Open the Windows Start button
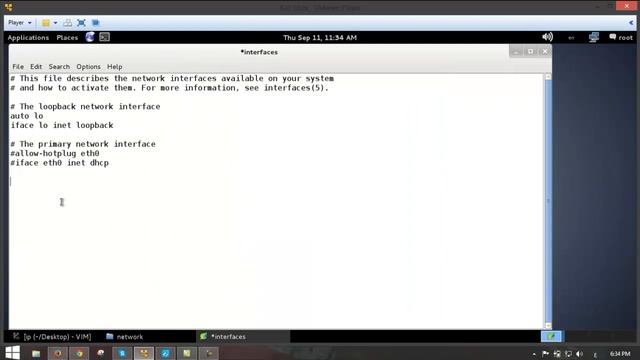Image resolution: width=640 pixels, height=360 pixels. pos(12,353)
